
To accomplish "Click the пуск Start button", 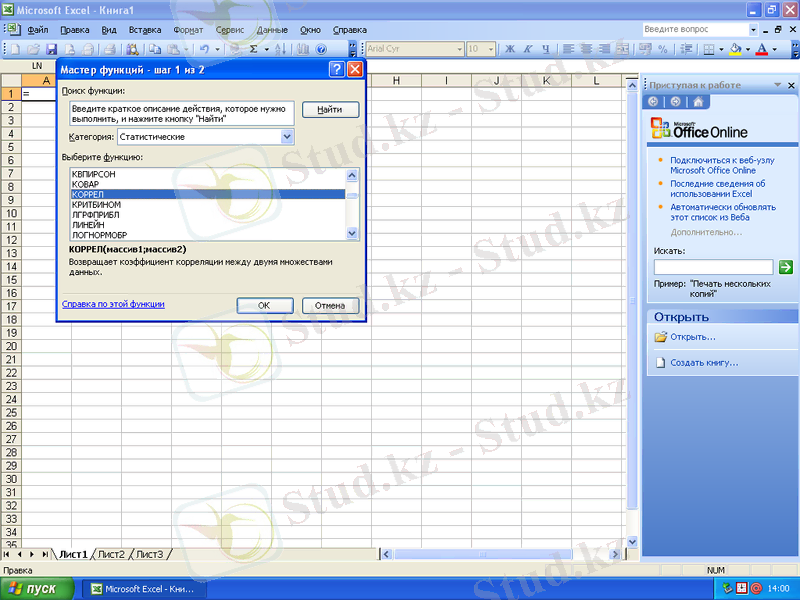I will pos(37,589).
